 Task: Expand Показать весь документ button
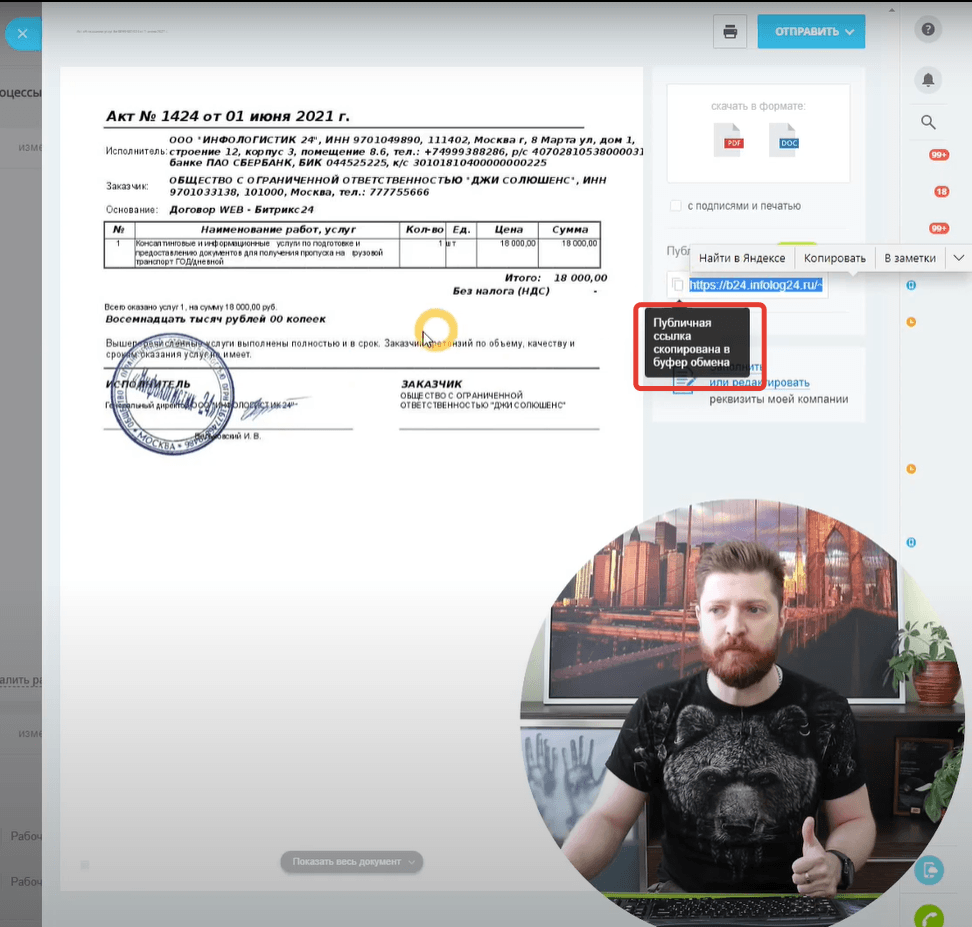(x=351, y=861)
